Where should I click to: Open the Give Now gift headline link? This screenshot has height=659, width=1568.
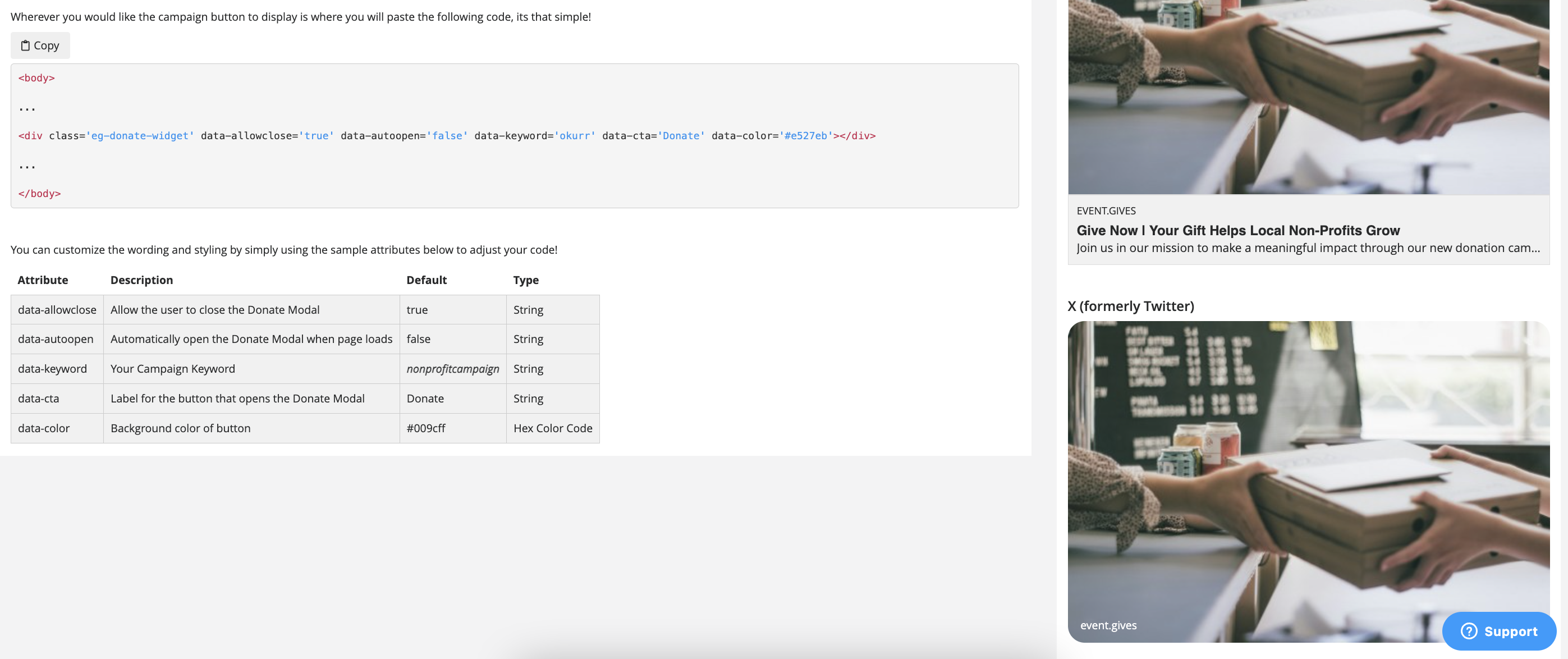pos(1238,230)
